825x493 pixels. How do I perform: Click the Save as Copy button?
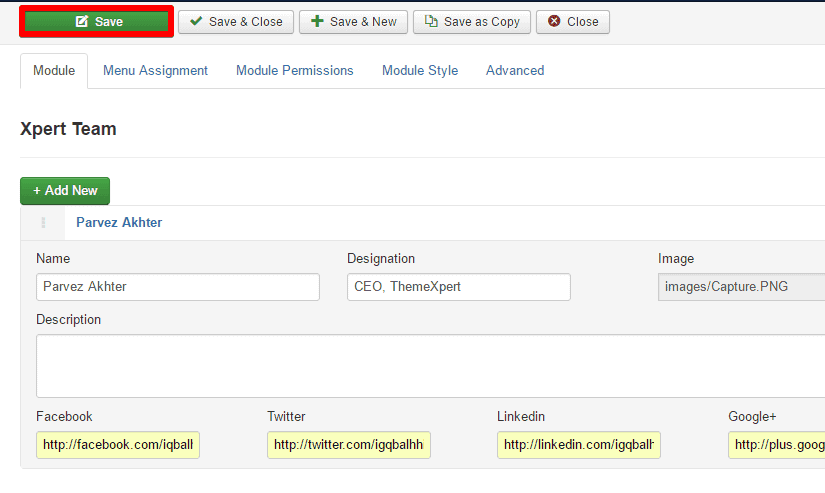472,22
